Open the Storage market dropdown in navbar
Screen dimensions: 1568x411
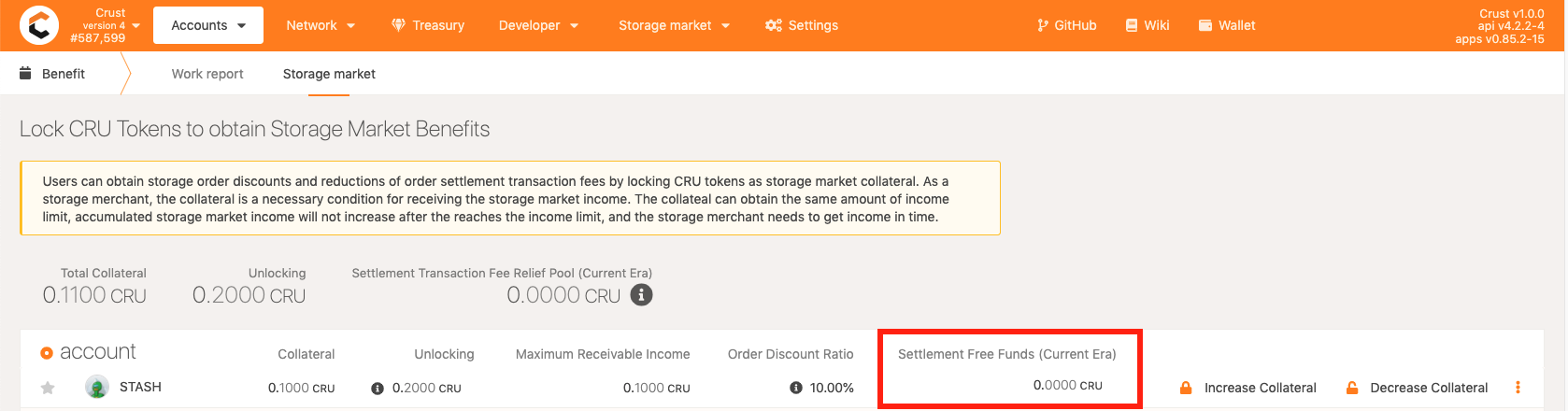tap(674, 25)
